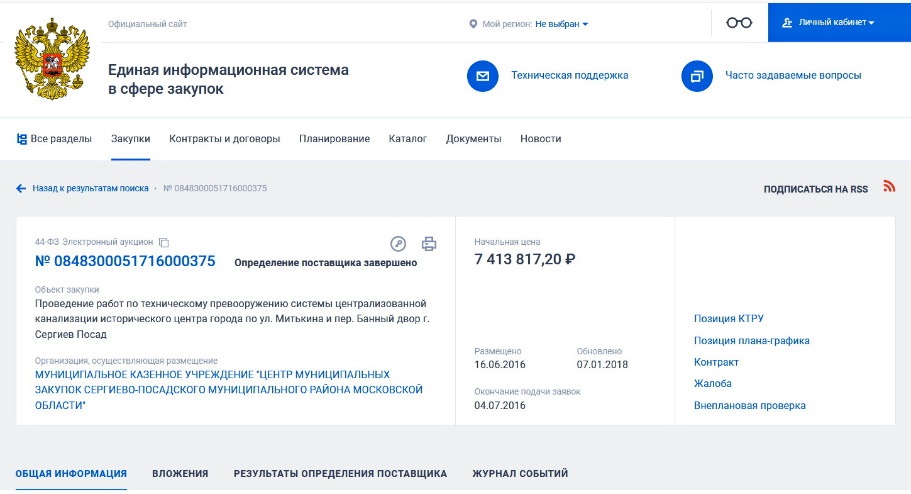Open the Внеплановая проверка link
Image resolution: width=911 pixels, height=494 pixels.
[749, 406]
